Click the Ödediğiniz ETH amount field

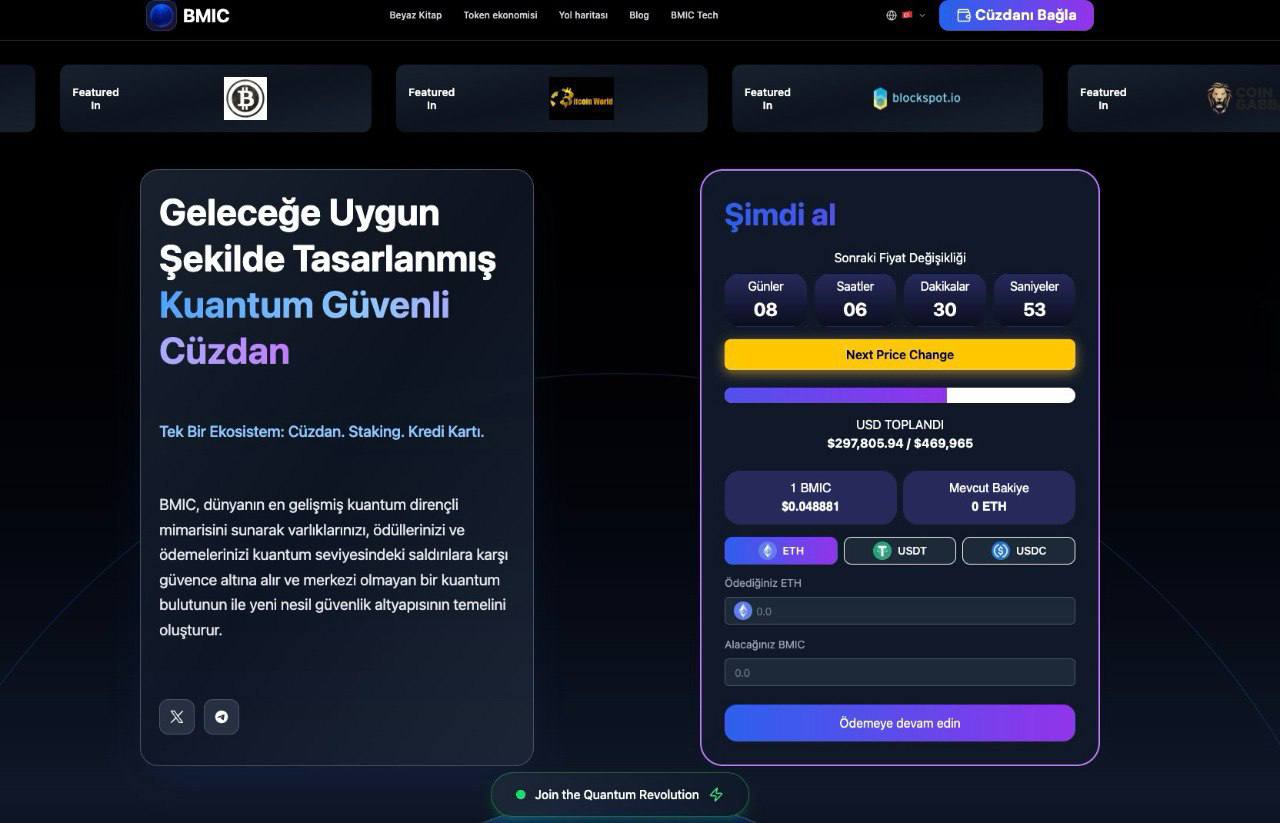pyautogui.click(x=899, y=610)
